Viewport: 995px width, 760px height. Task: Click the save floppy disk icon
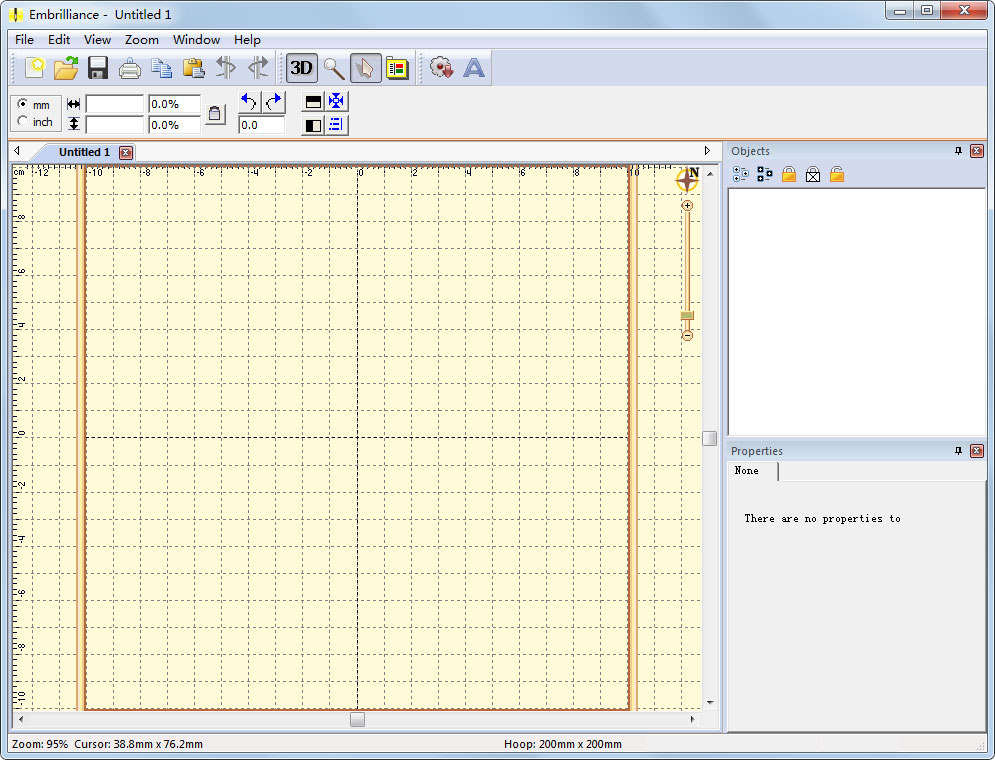coord(98,68)
